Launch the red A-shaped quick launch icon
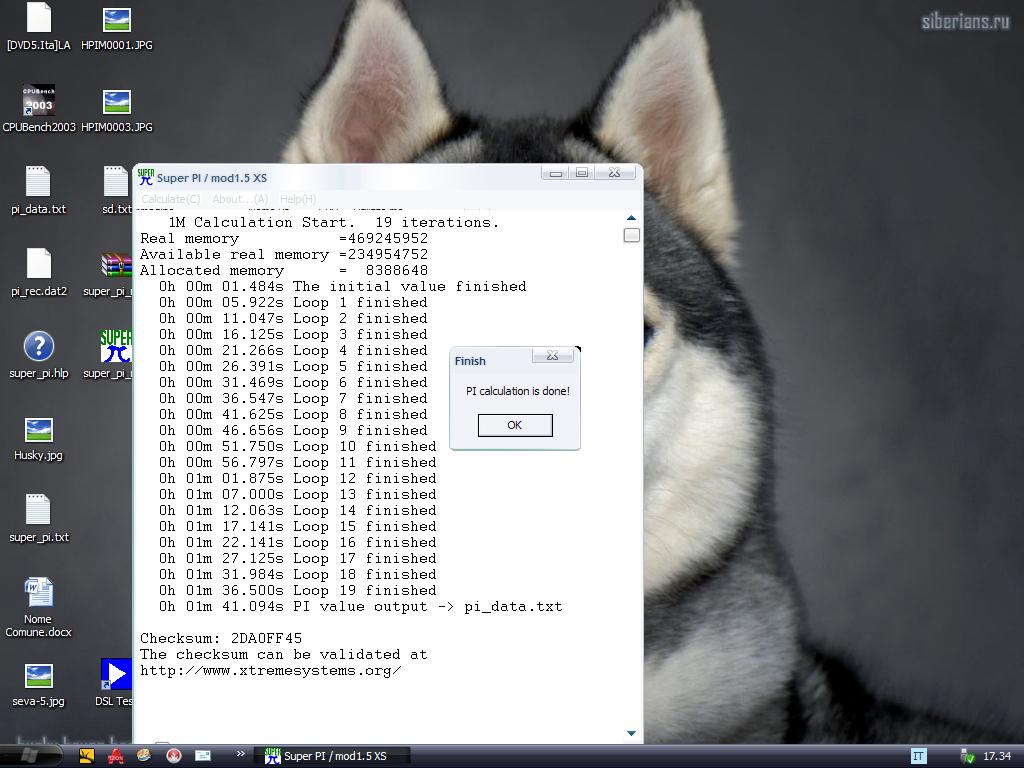This screenshot has height=768, width=1024. click(116, 756)
